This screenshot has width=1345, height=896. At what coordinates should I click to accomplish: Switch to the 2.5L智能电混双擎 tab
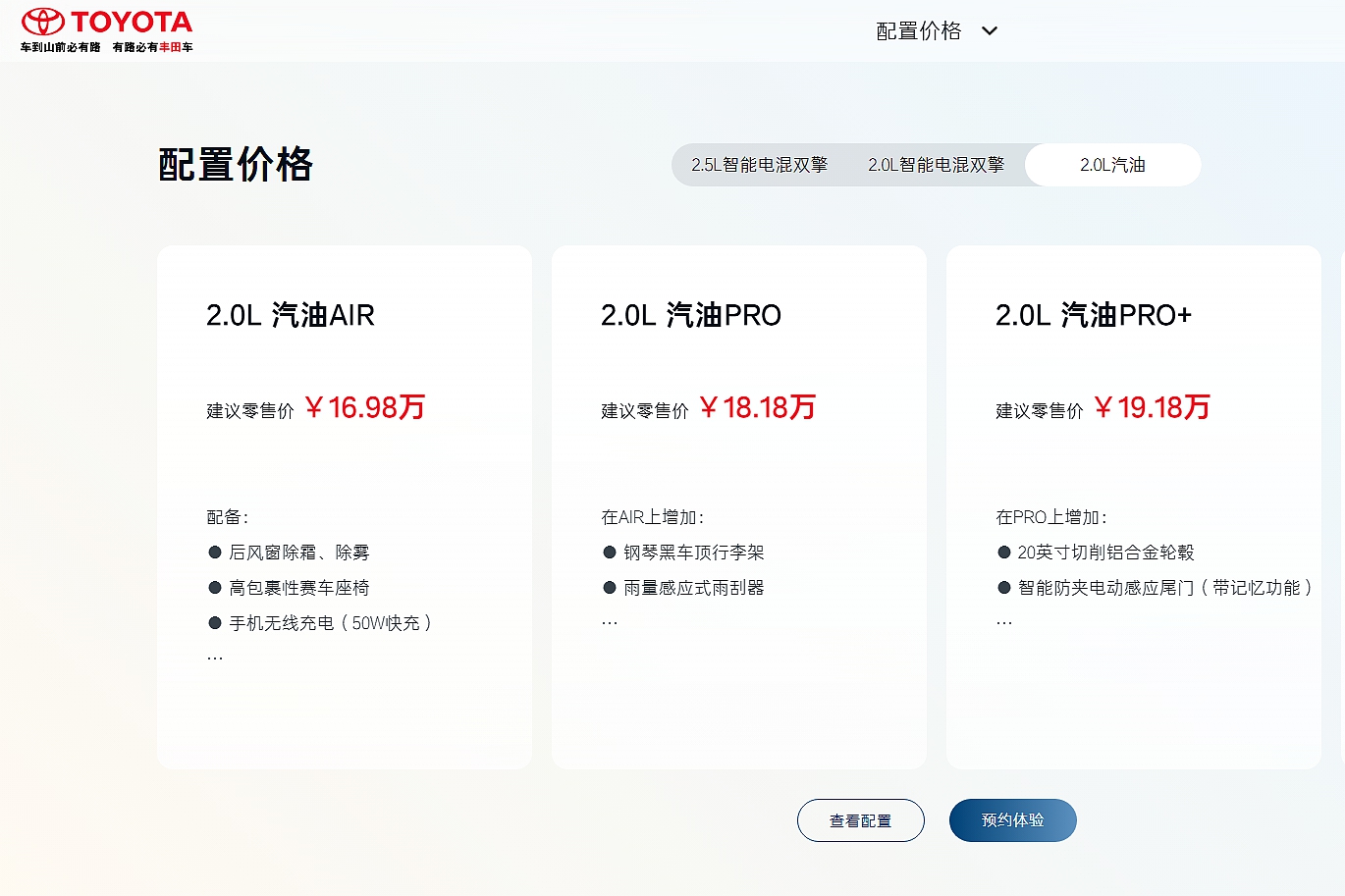click(x=759, y=165)
